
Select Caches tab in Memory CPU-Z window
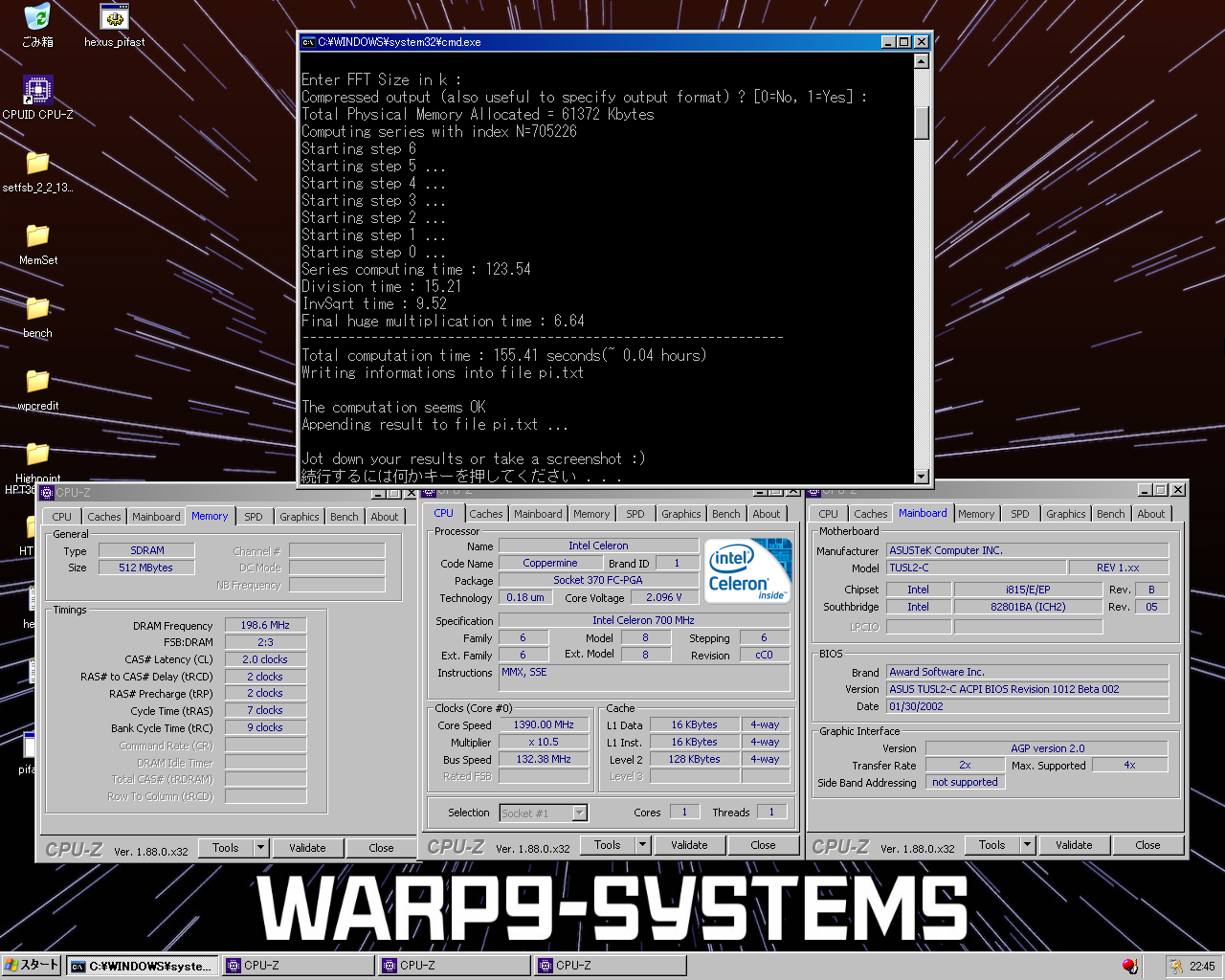click(104, 517)
